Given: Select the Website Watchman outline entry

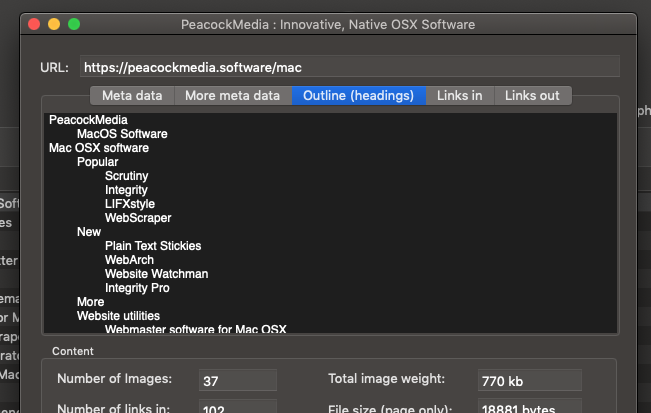Looking at the screenshot, I should pyautogui.click(x=156, y=274).
